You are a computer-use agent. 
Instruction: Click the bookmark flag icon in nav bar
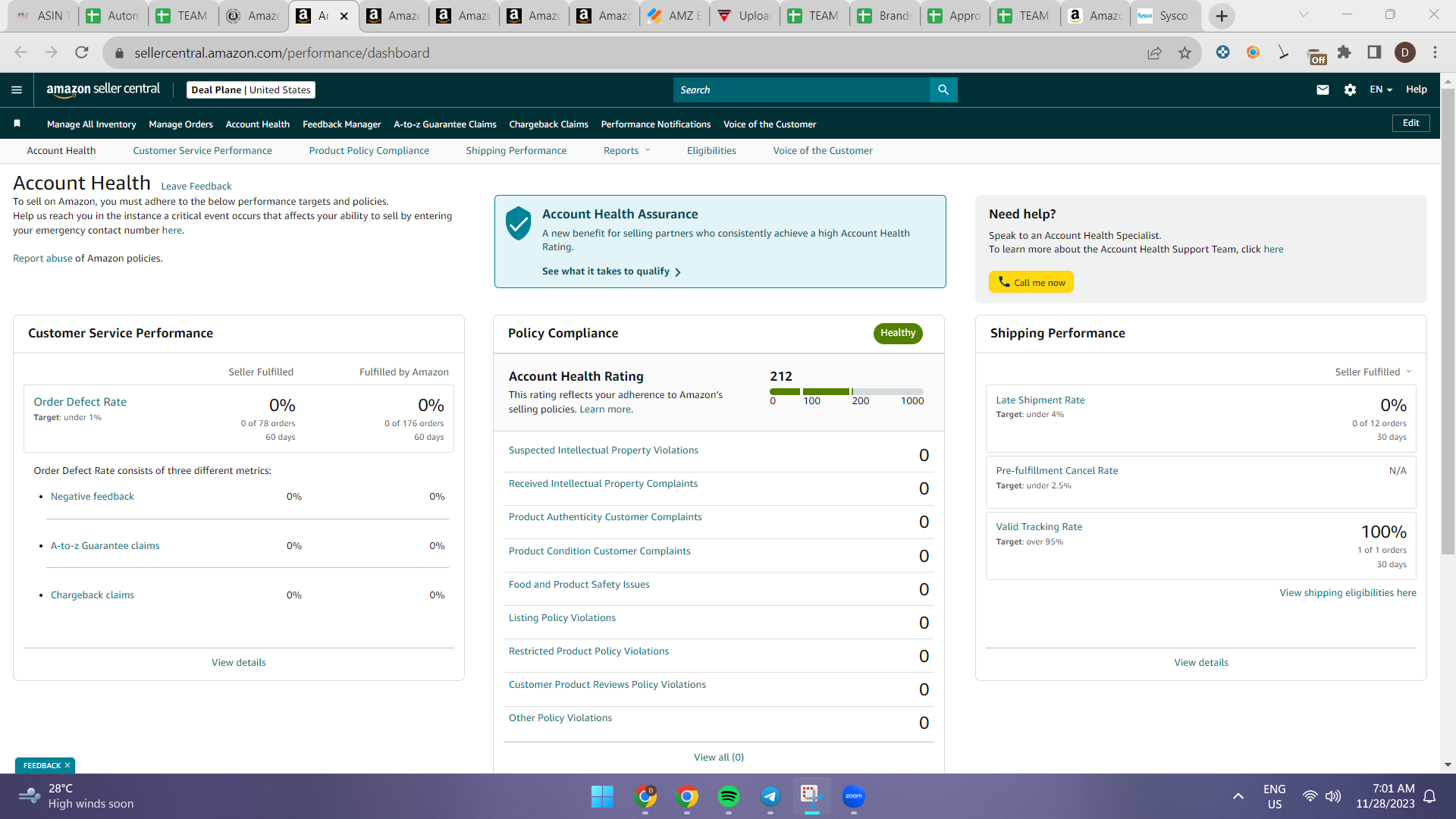point(17,124)
